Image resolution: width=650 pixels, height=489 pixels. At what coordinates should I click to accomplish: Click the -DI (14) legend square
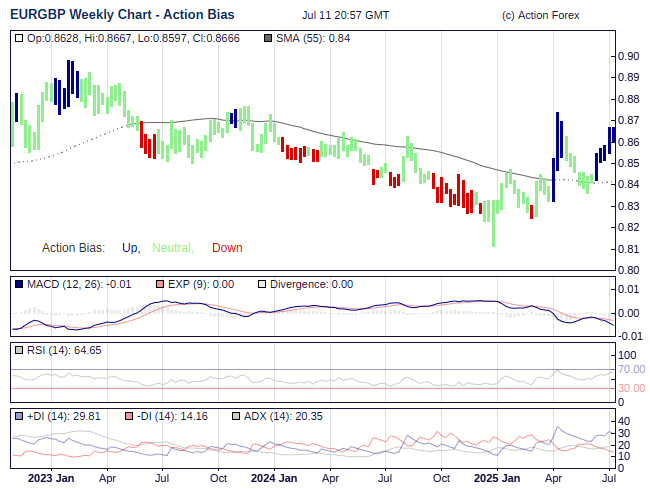pyautogui.click(x=129, y=416)
